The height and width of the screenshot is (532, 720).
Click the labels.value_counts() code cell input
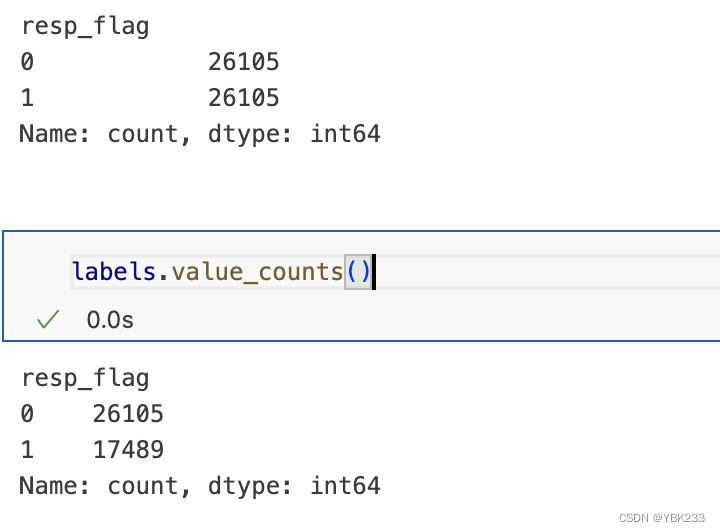[x=395, y=272]
